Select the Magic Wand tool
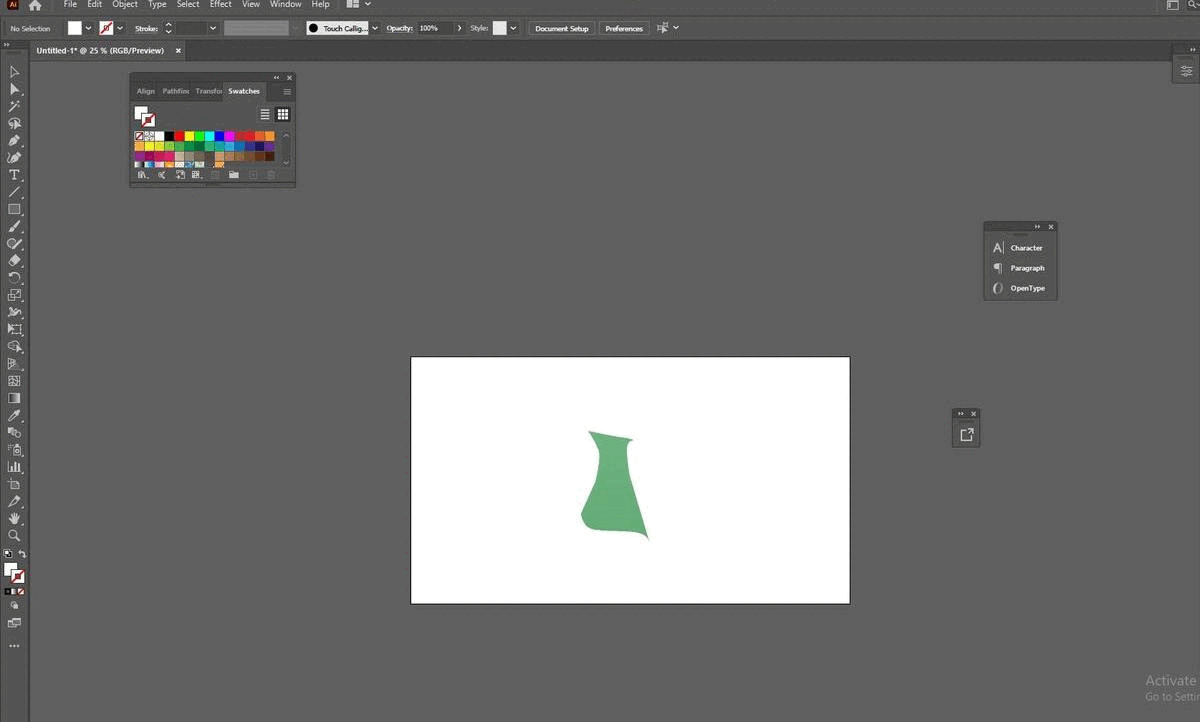 (x=14, y=106)
